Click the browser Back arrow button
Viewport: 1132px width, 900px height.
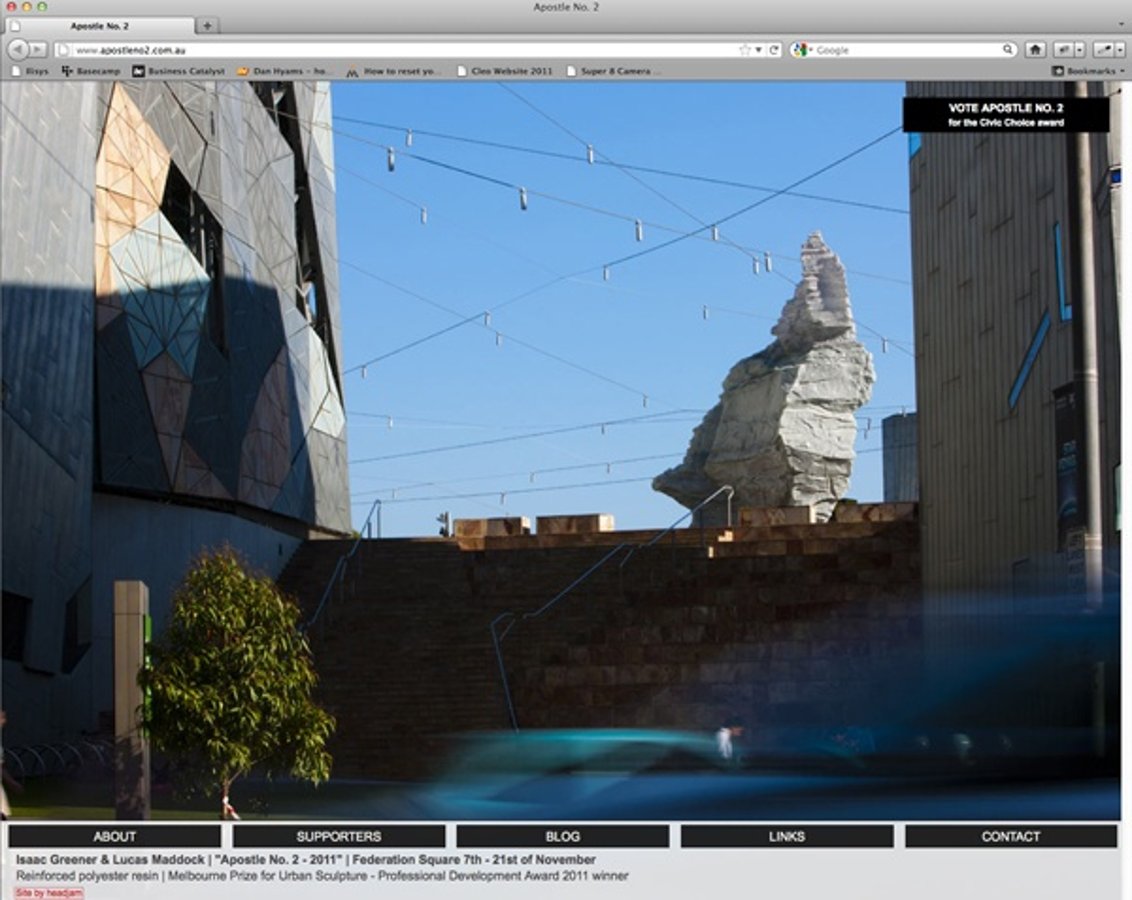point(16,49)
